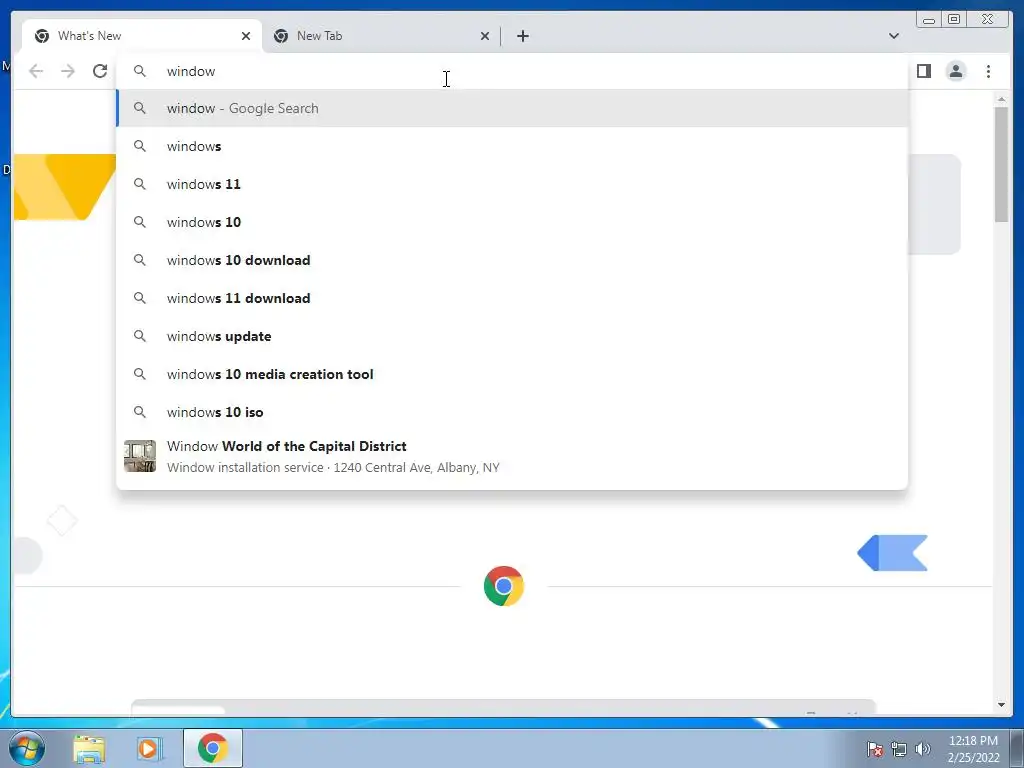Expand the tab search chevron
Image resolution: width=1024 pixels, height=768 pixels.
pyautogui.click(x=893, y=36)
